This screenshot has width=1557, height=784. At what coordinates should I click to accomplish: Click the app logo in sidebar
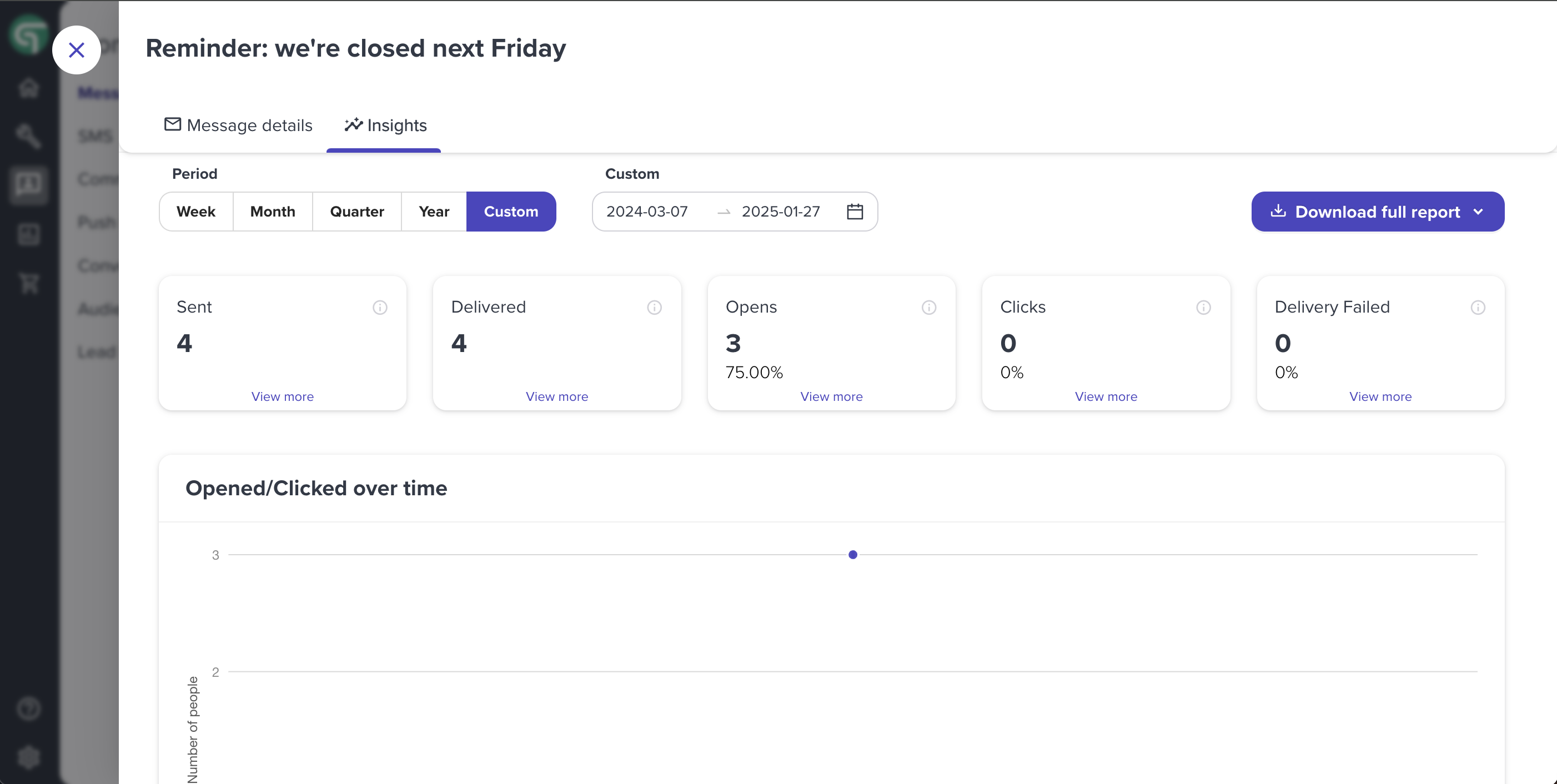pos(28,35)
